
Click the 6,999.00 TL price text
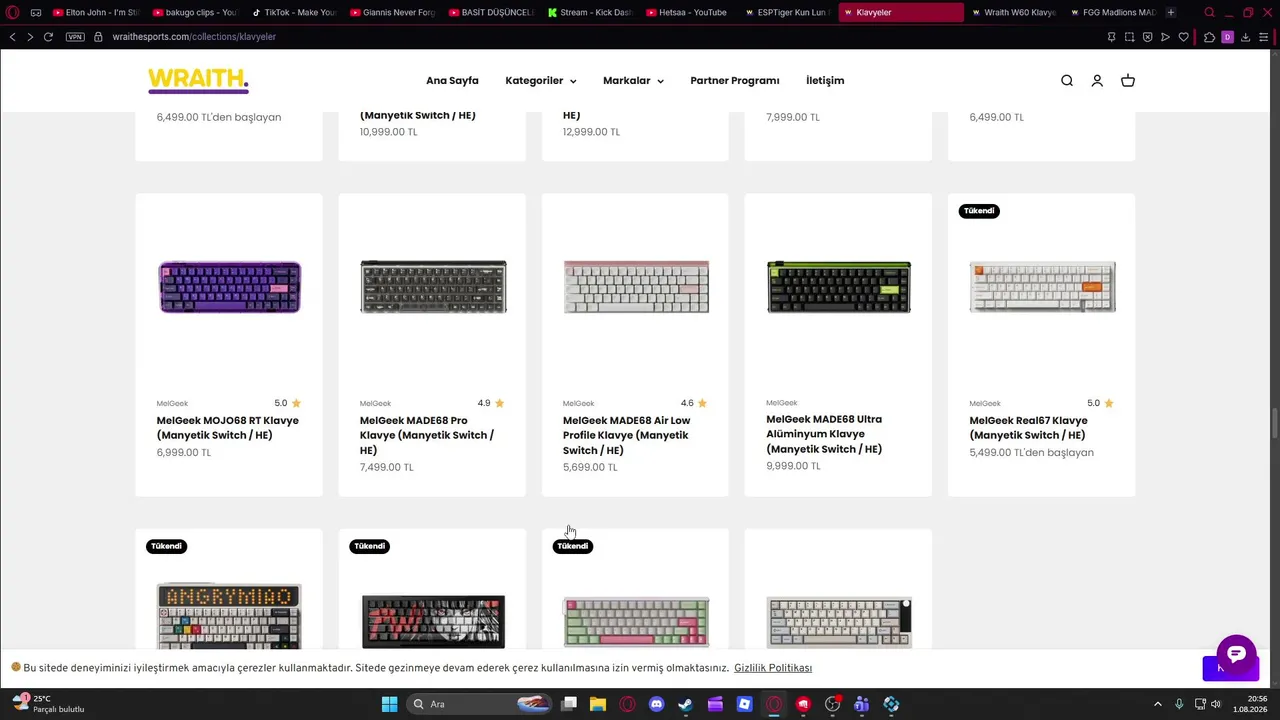coord(184,453)
